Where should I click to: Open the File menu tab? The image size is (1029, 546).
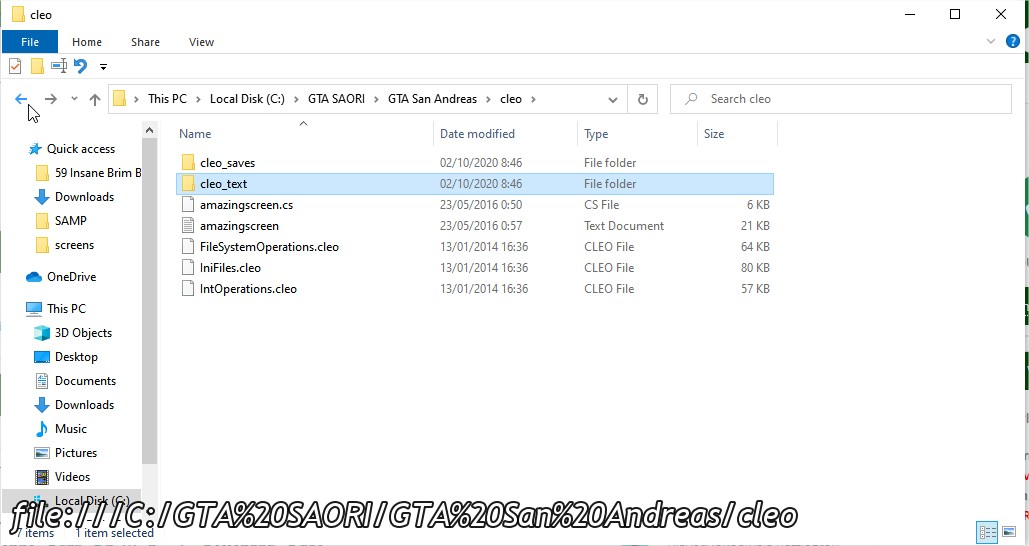pos(30,42)
